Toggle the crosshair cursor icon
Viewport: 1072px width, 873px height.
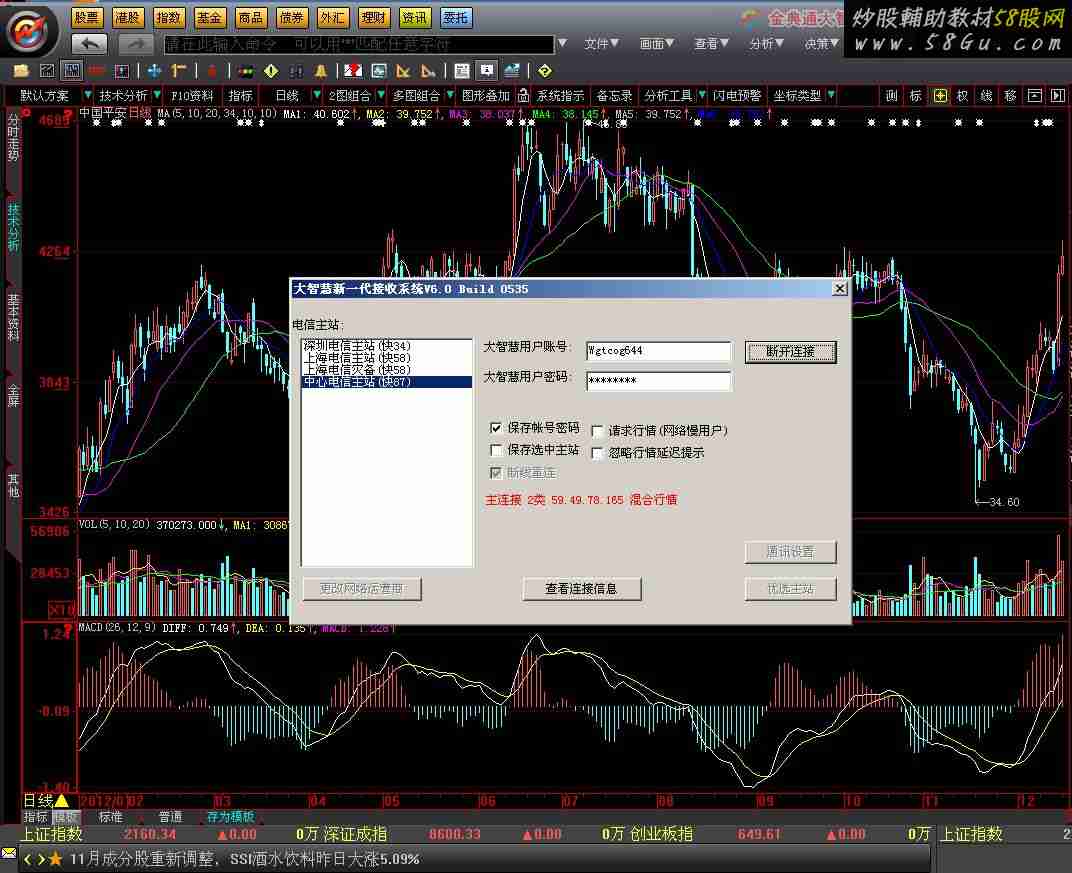(x=941, y=96)
